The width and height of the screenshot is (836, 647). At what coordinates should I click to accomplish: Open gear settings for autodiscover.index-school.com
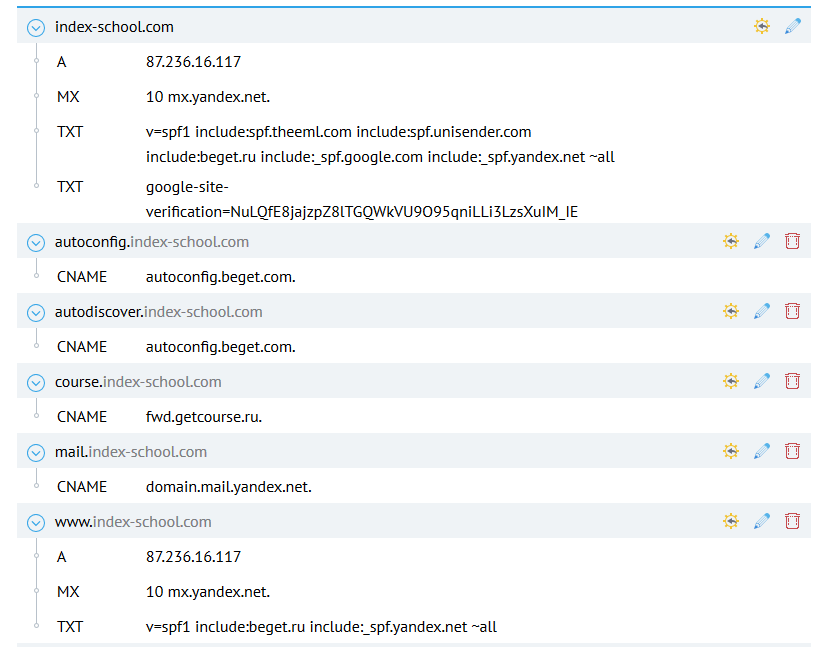coord(732,311)
